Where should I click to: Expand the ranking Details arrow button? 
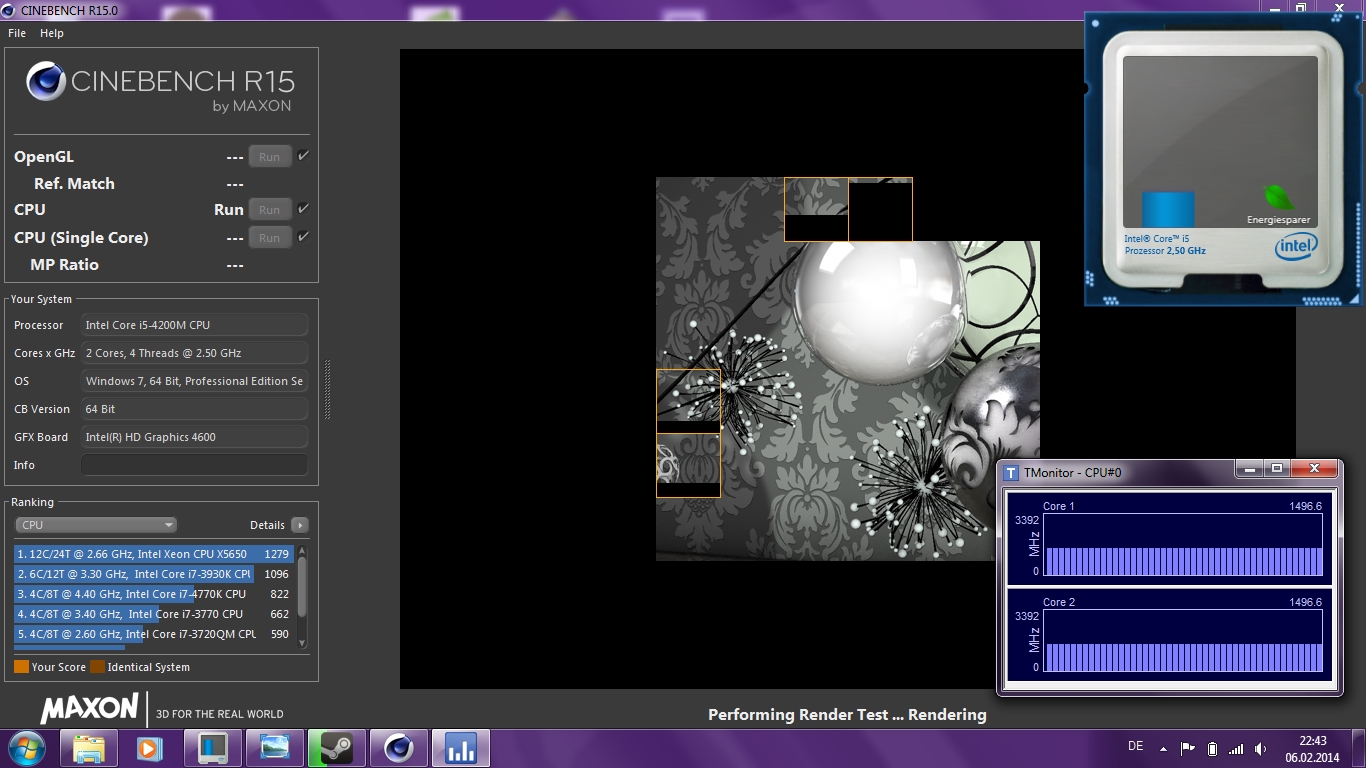(299, 525)
